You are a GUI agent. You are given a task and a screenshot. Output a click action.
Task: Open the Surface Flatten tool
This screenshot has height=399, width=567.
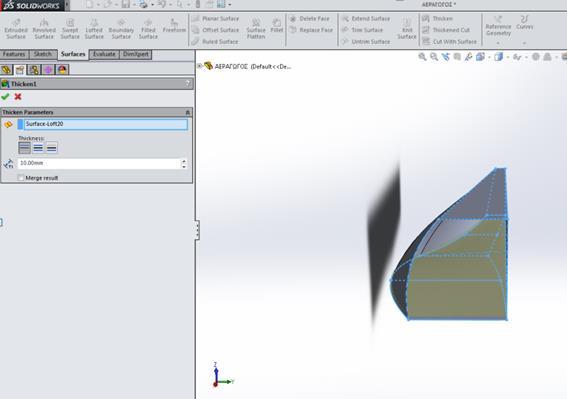(256, 29)
